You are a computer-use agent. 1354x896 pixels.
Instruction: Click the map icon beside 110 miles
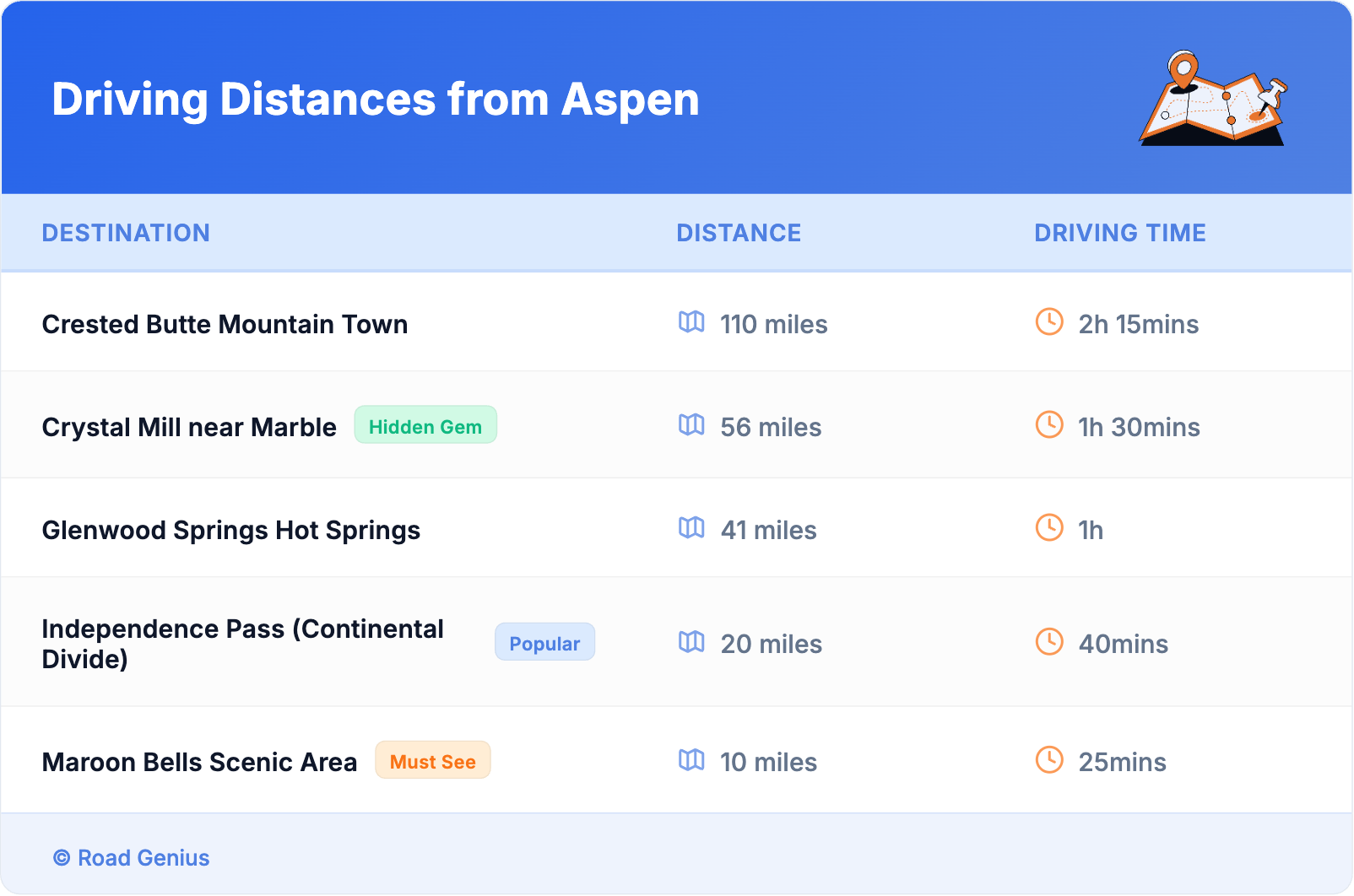(691, 322)
